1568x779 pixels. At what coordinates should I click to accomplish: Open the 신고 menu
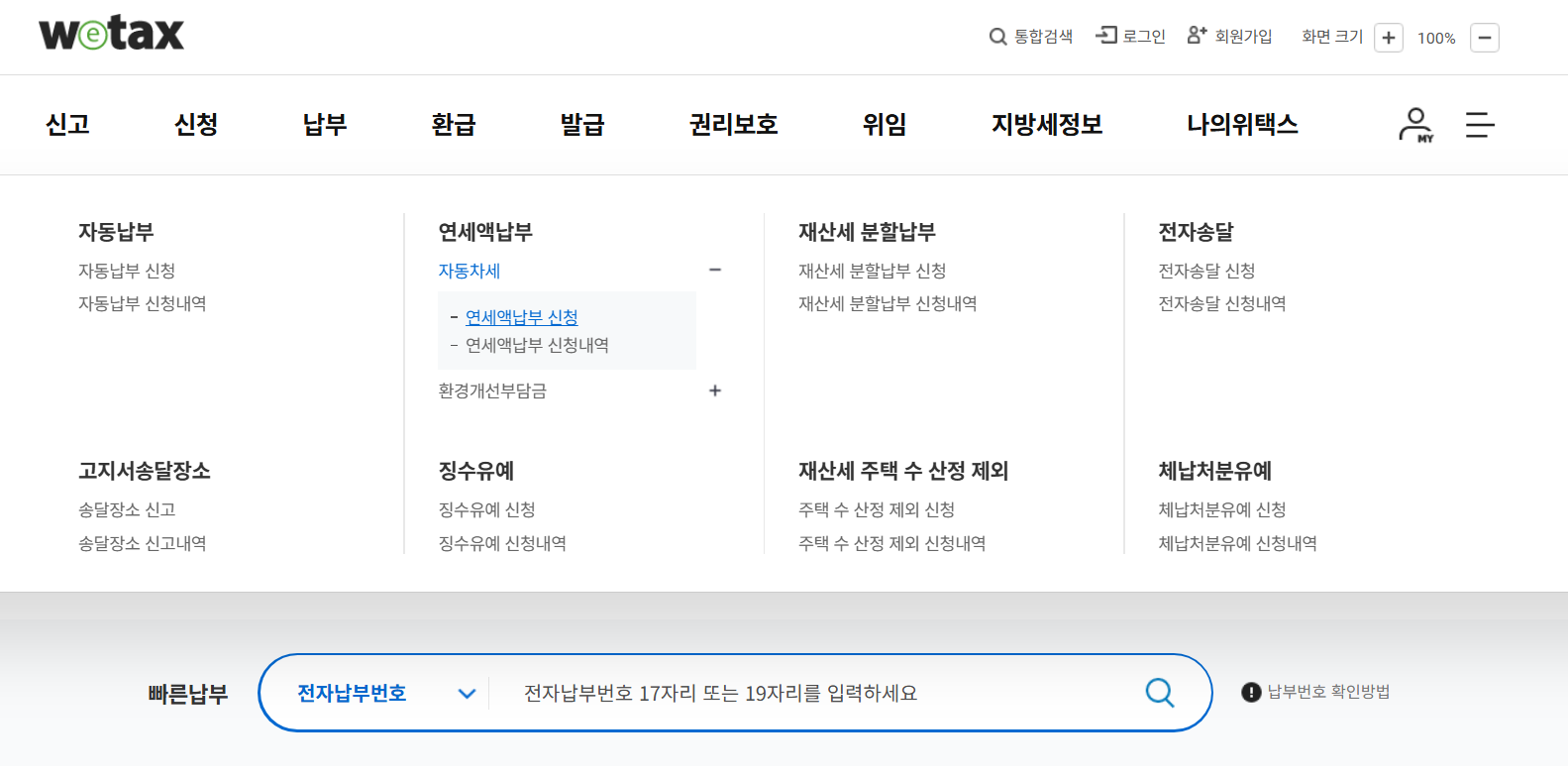pyautogui.click(x=68, y=125)
